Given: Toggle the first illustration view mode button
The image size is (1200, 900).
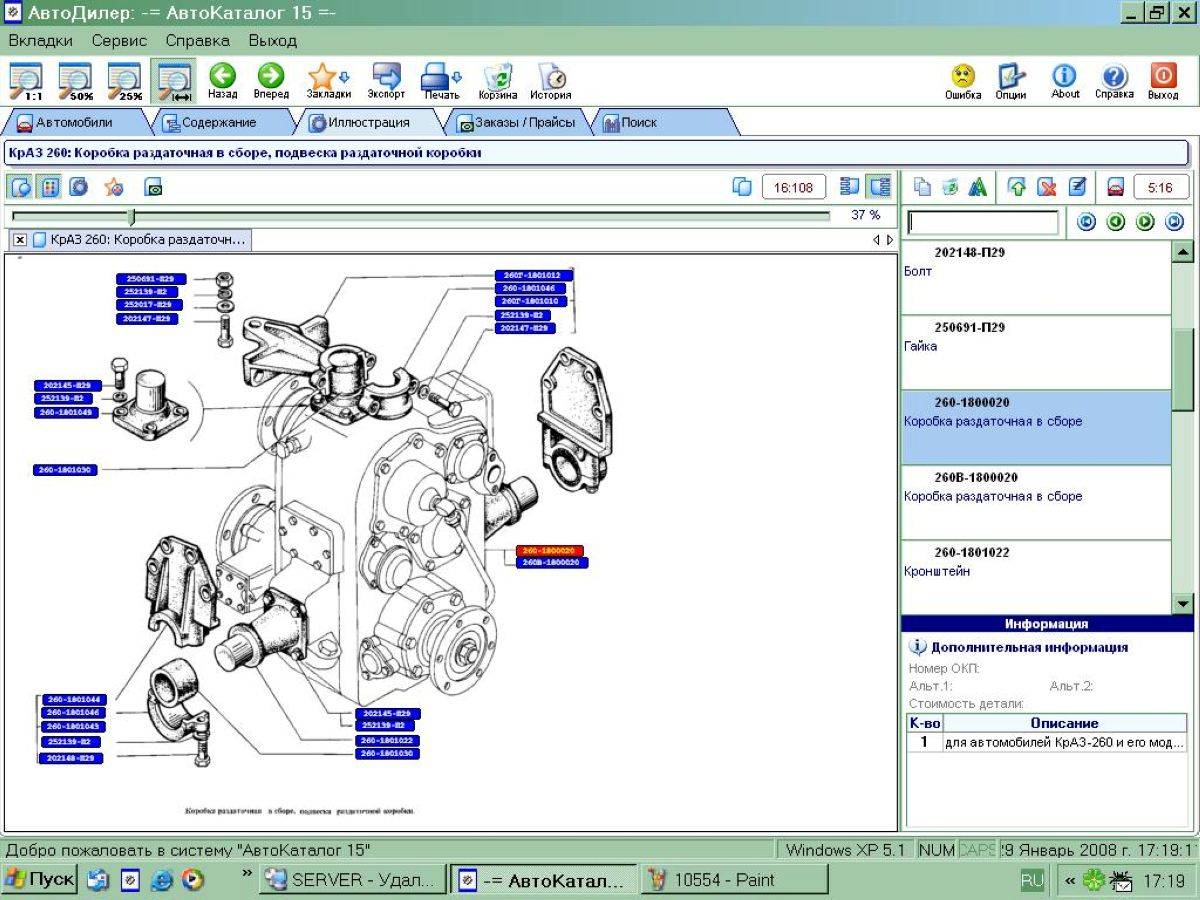Looking at the screenshot, I should pyautogui.click(x=20, y=186).
